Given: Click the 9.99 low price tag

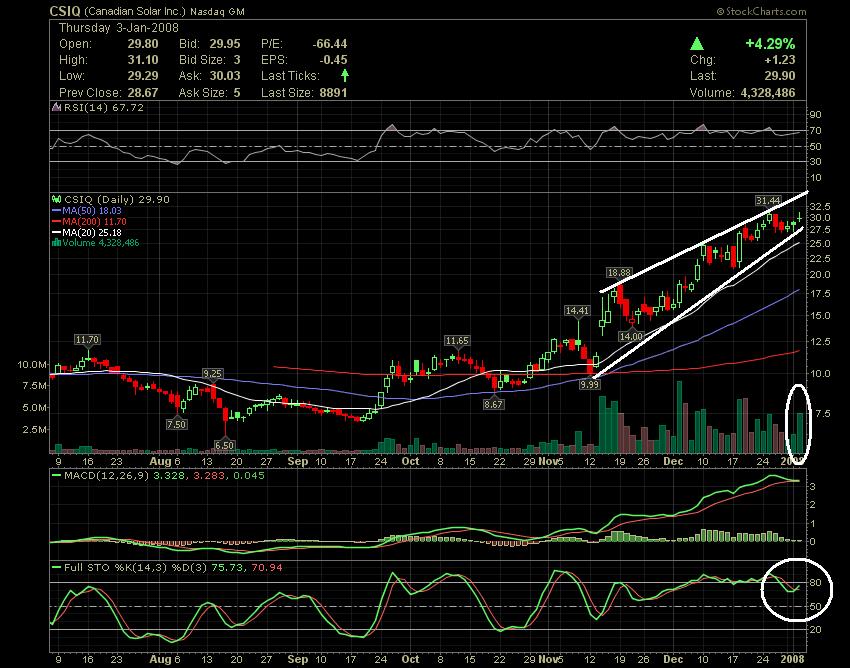Looking at the screenshot, I should (590, 384).
